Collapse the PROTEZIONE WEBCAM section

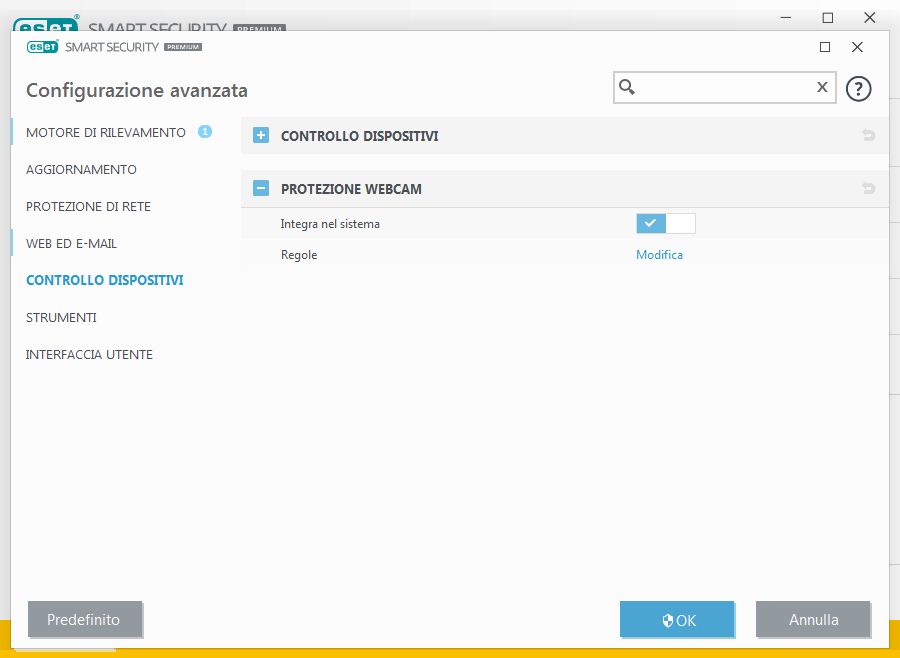coord(261,188)
